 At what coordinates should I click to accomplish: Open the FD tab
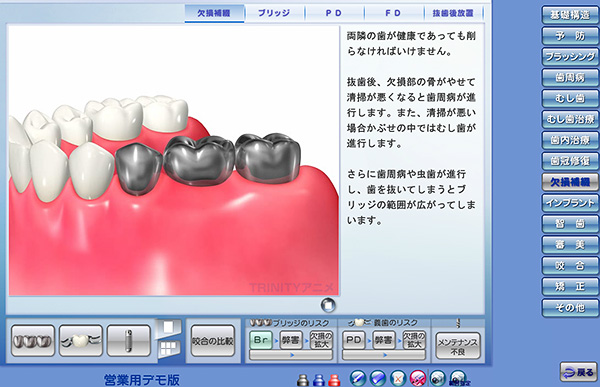click(x=393, y=13)
